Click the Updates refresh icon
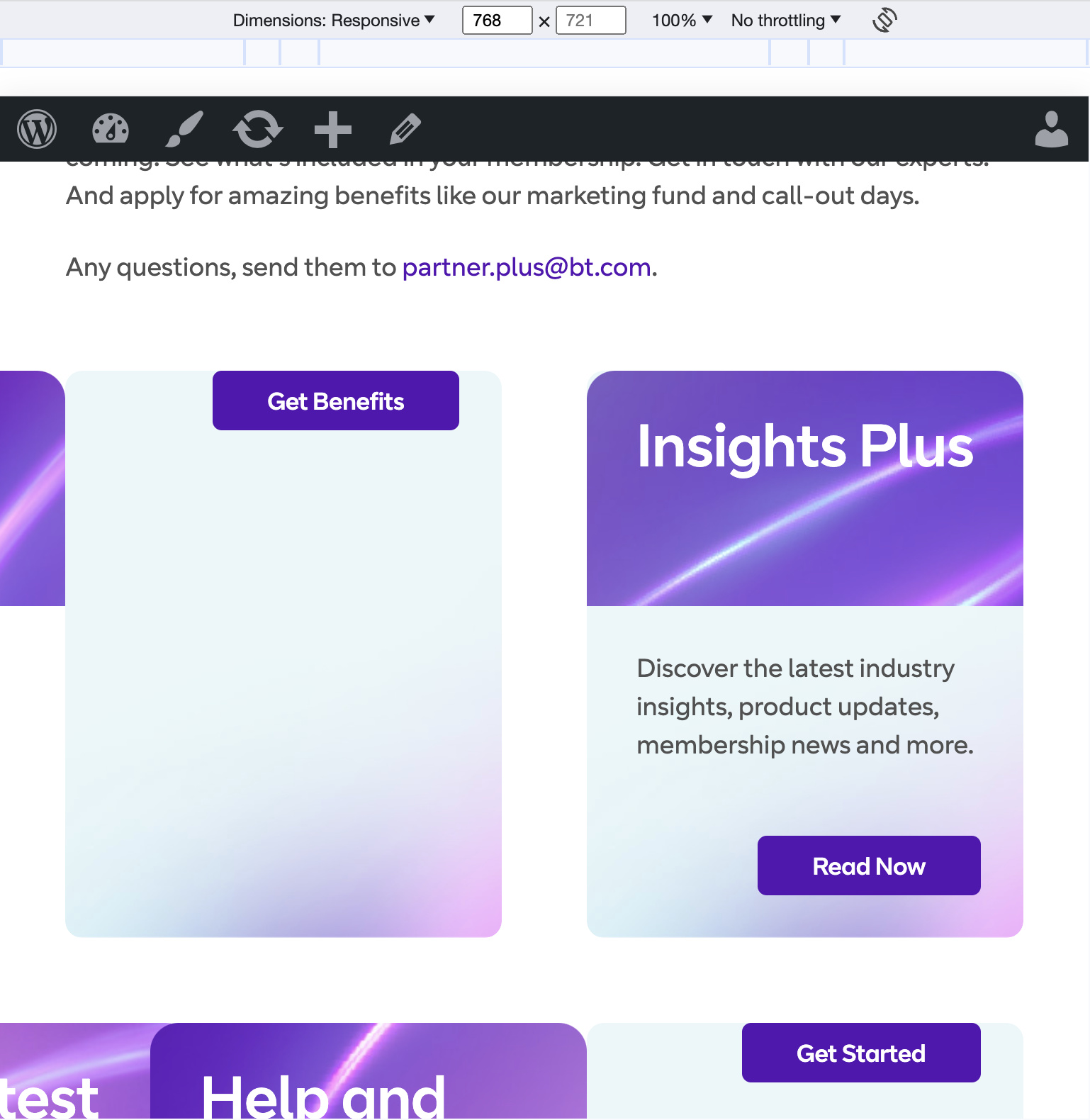 pos(258,130)
